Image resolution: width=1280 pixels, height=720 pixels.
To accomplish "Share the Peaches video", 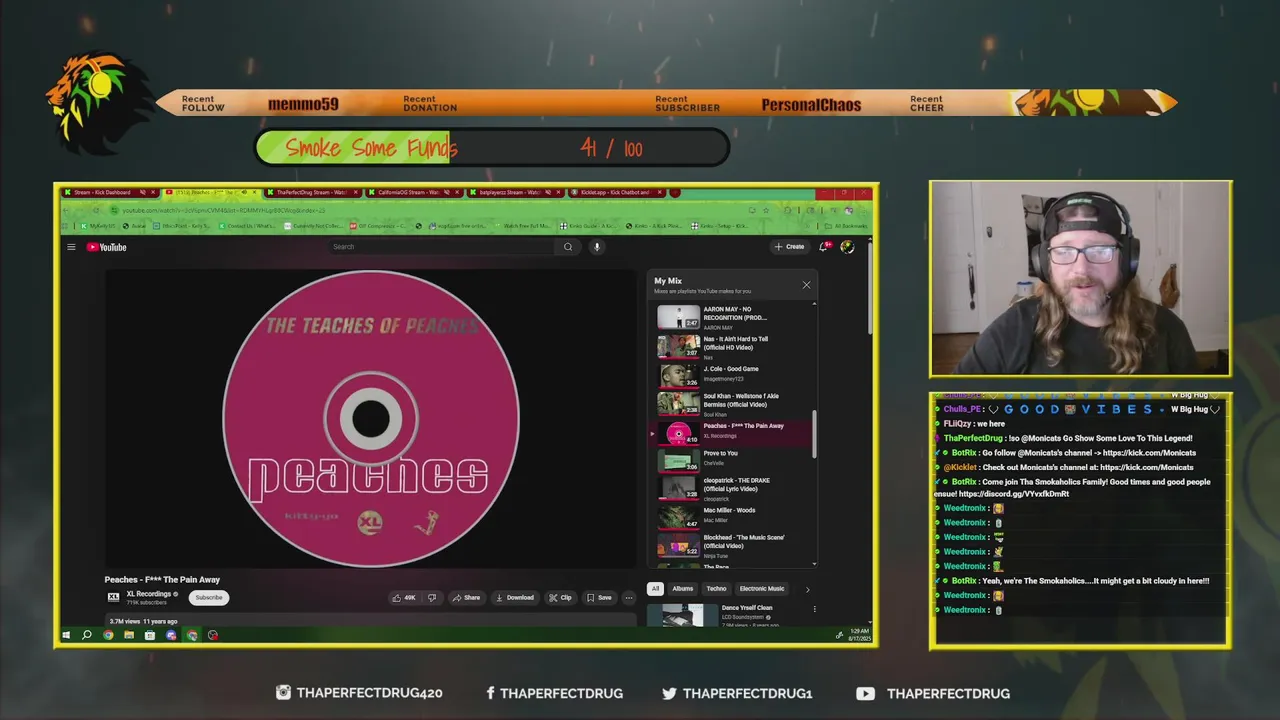I will coord(466,597).
